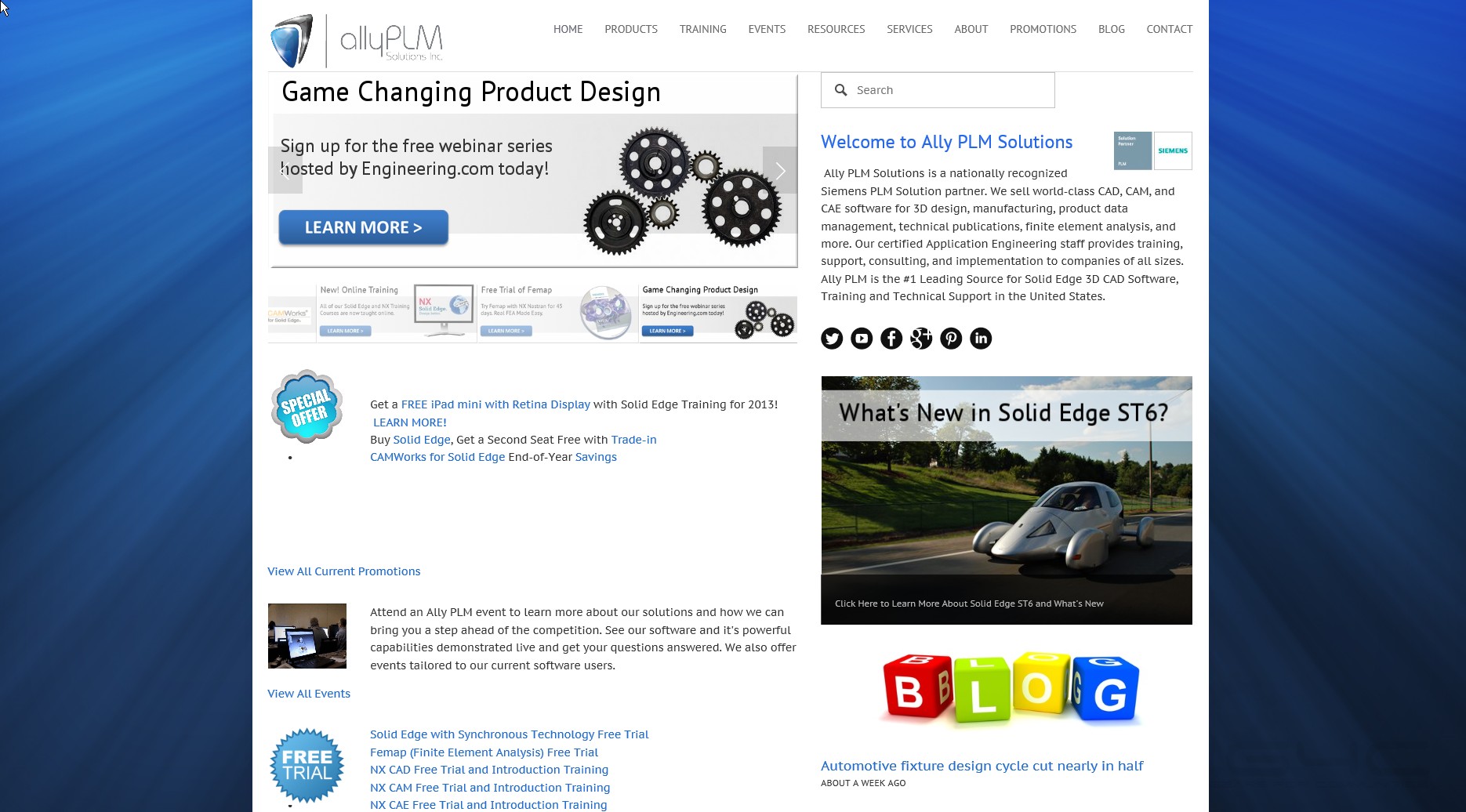Screen dimensions: 1466x812
Task: Select the Free Trial of Femap thumbnail
Action: tap(557, 312)
